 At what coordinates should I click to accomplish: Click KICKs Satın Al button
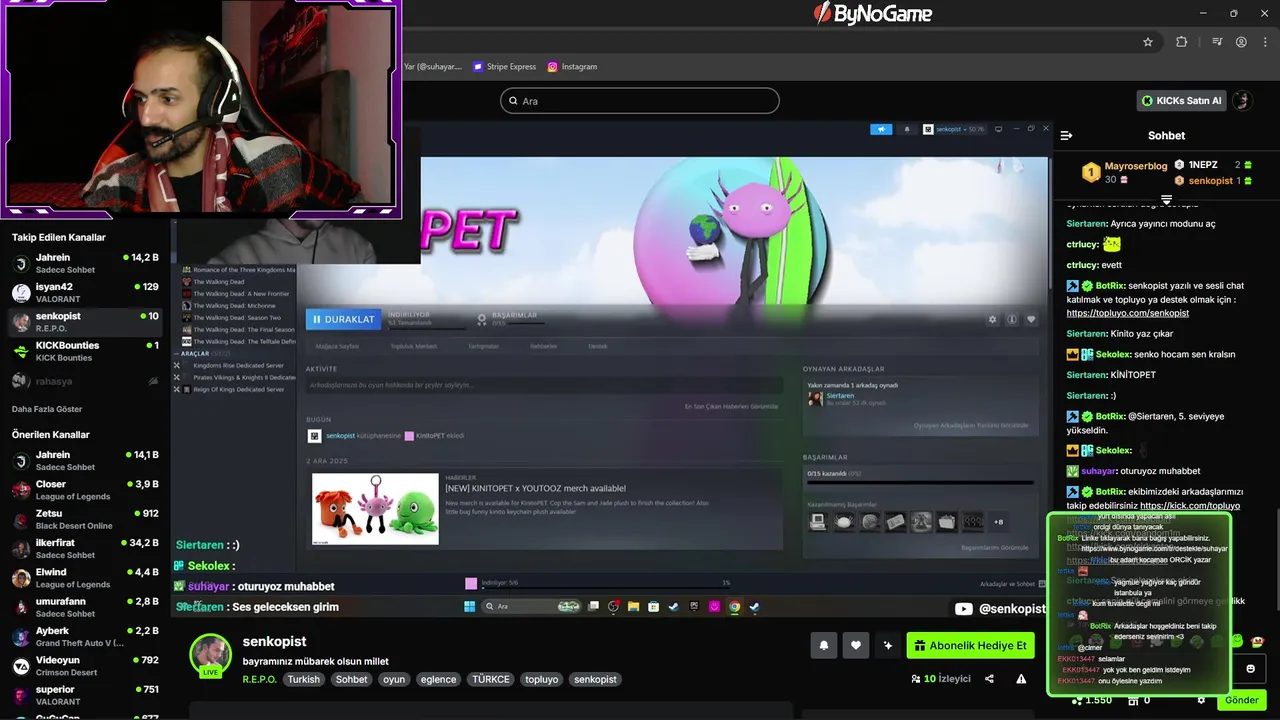tap(1182, 101)
